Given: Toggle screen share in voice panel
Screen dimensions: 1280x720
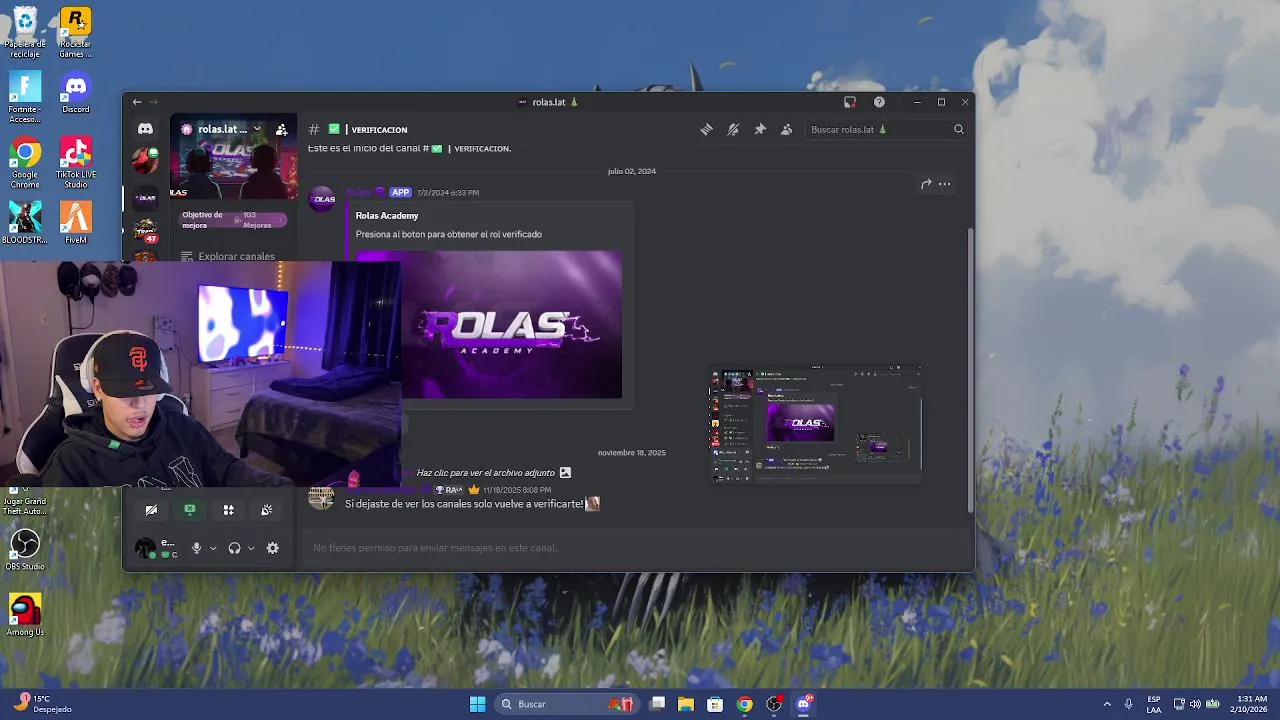Looking at the screenshot, I should [190, 510].
